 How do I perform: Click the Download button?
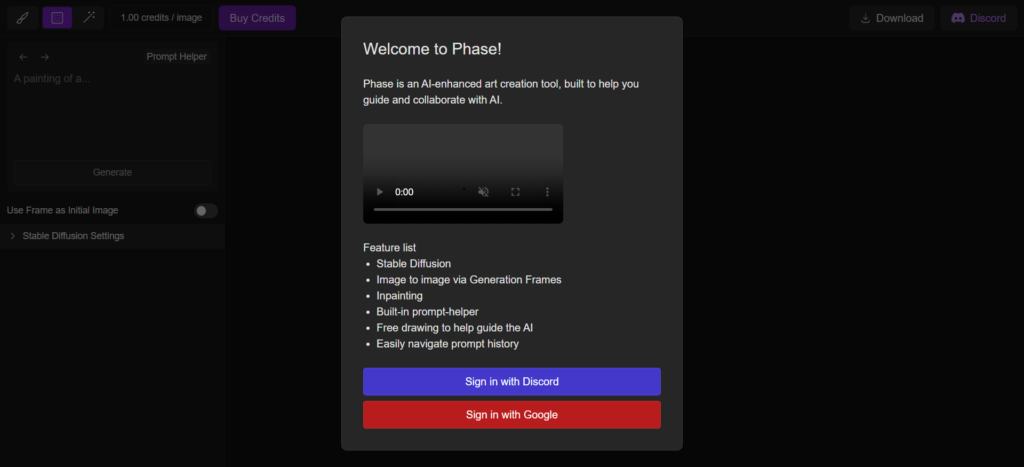point(892,18)
